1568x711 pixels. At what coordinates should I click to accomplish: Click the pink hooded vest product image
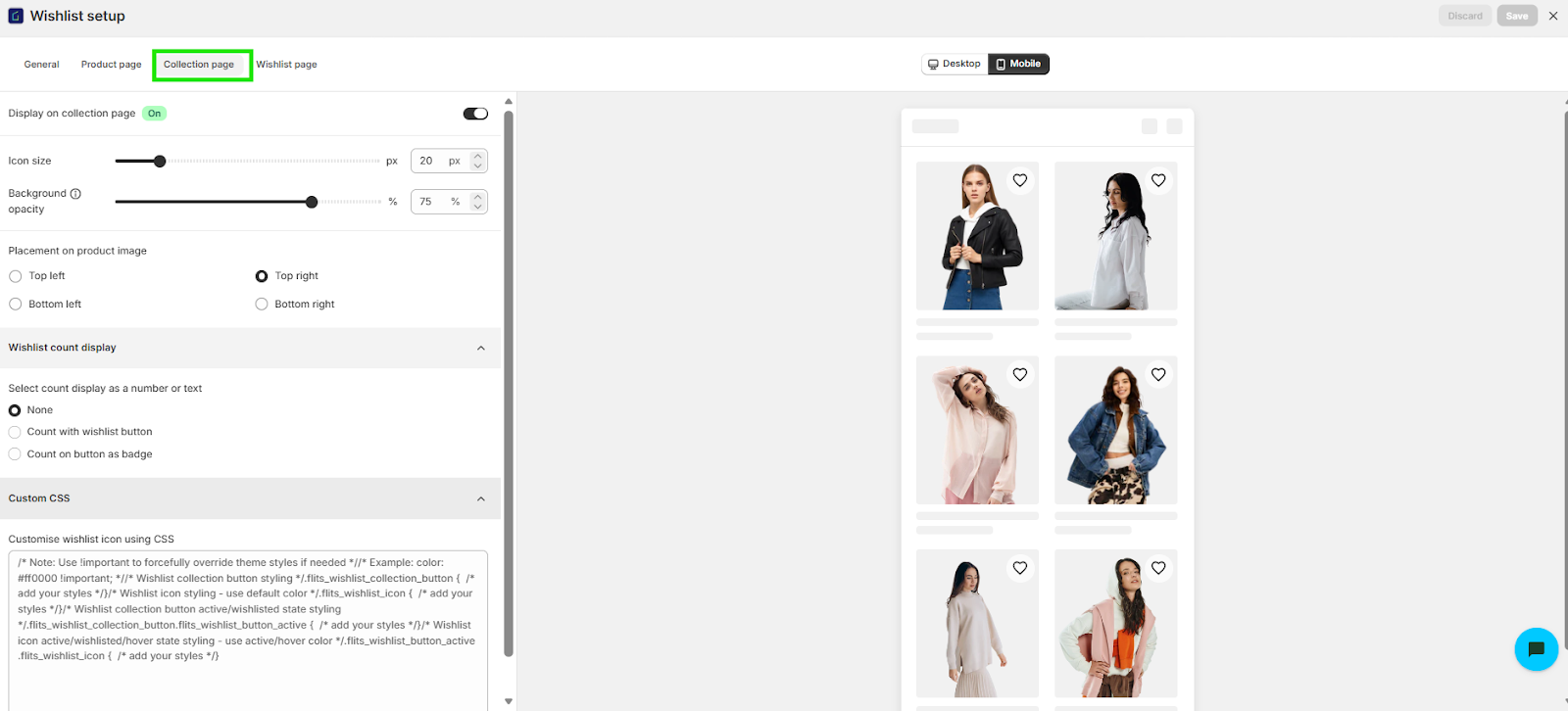[x=1115, y=624]
